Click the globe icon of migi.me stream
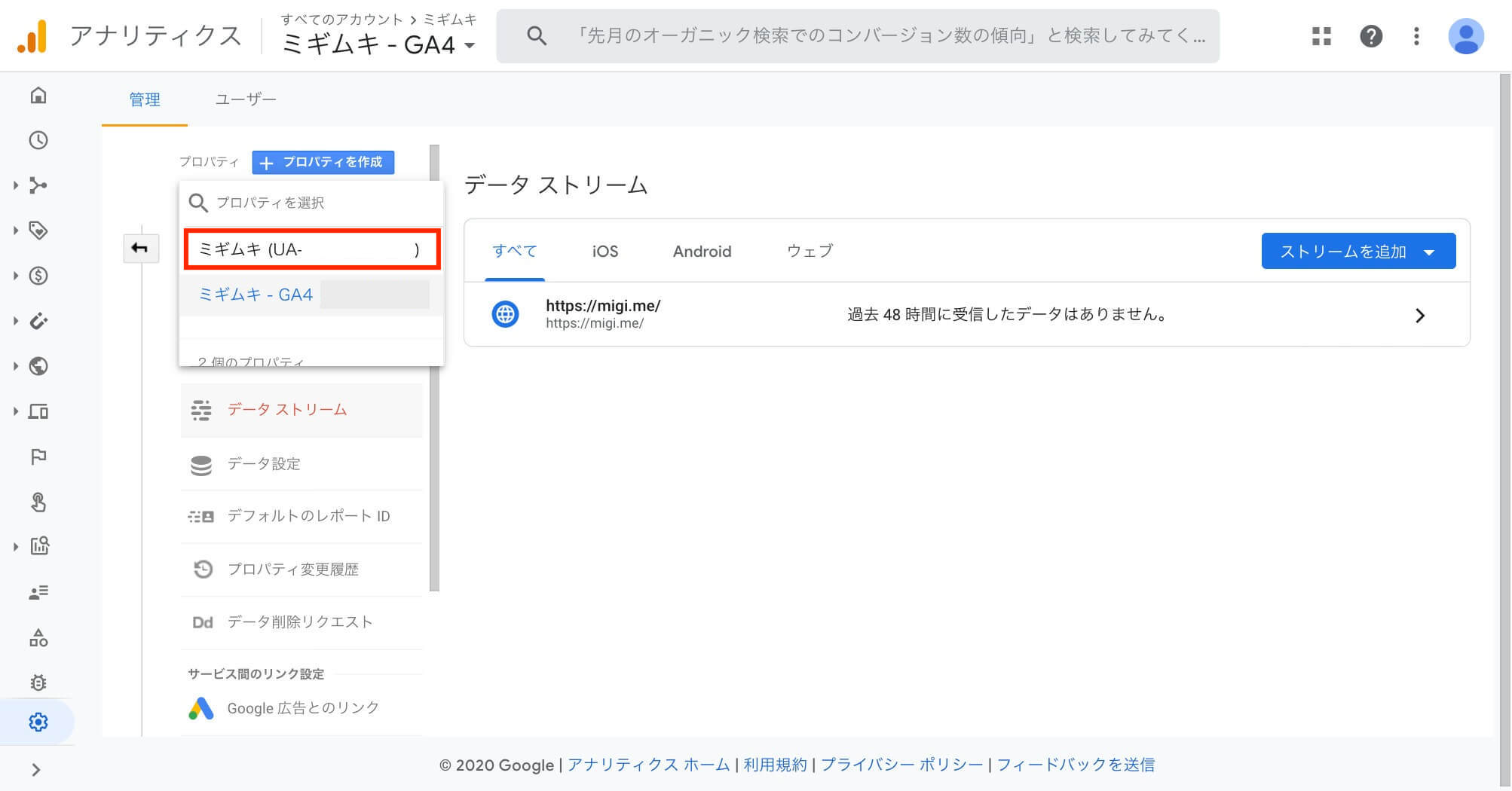 [505, 314]
